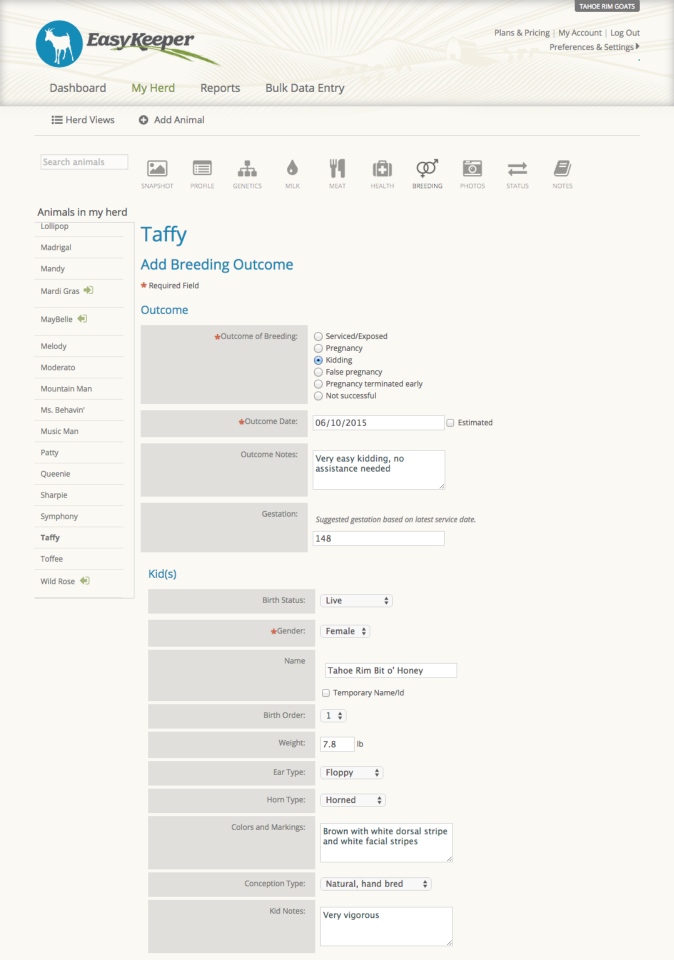The image size is (674, 960).
Task: Click the Herd Views list icon
Action: 57,120
